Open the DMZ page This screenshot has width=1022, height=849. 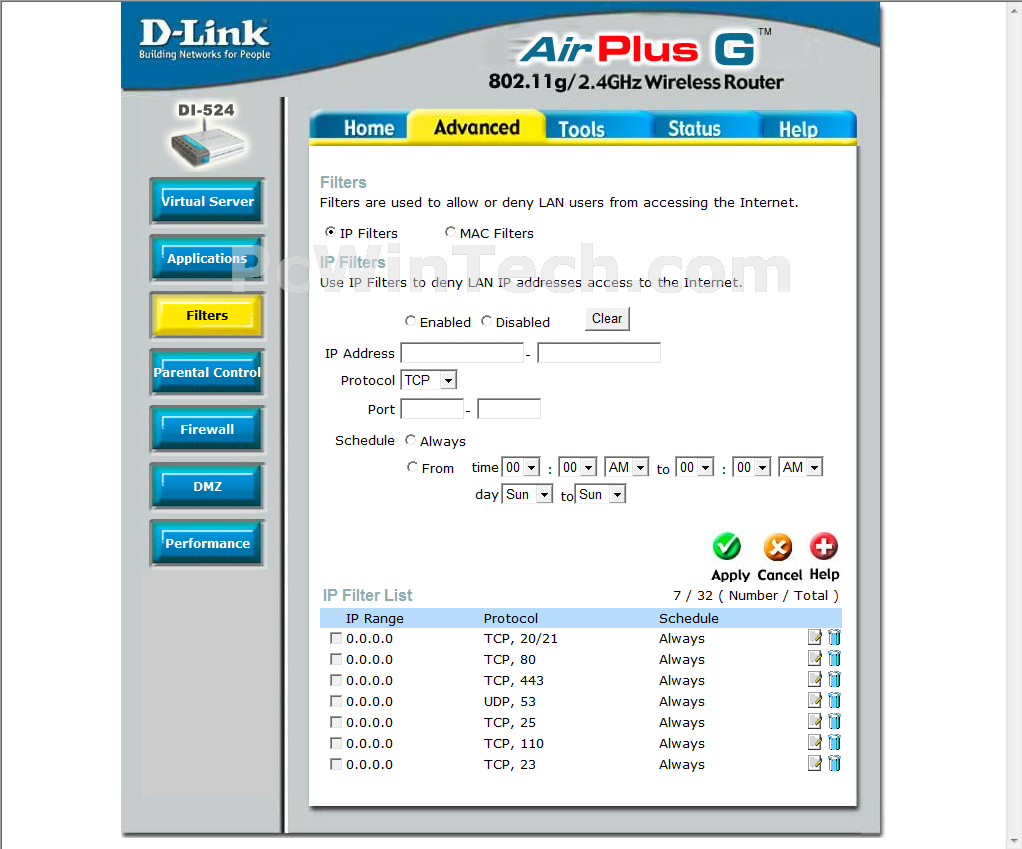click(207, 486)
